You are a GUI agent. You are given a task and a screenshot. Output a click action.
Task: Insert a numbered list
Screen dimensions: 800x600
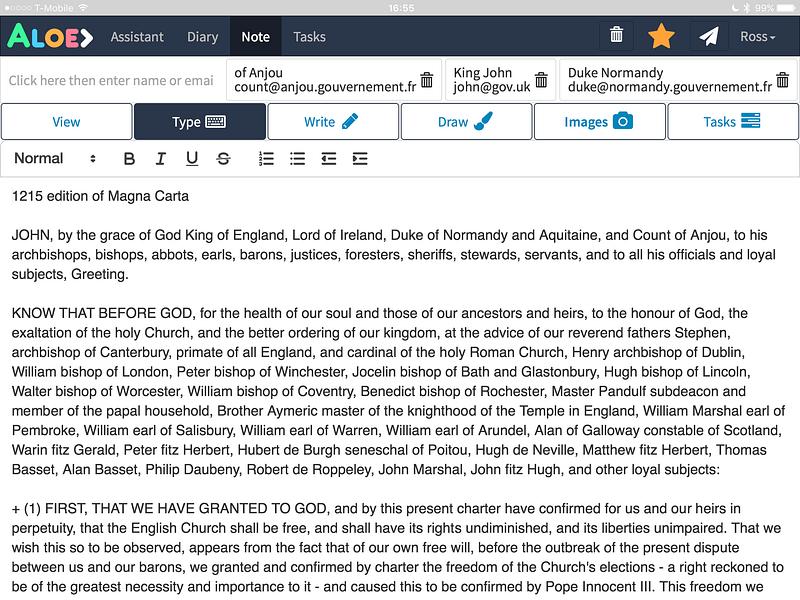[266, 159]
